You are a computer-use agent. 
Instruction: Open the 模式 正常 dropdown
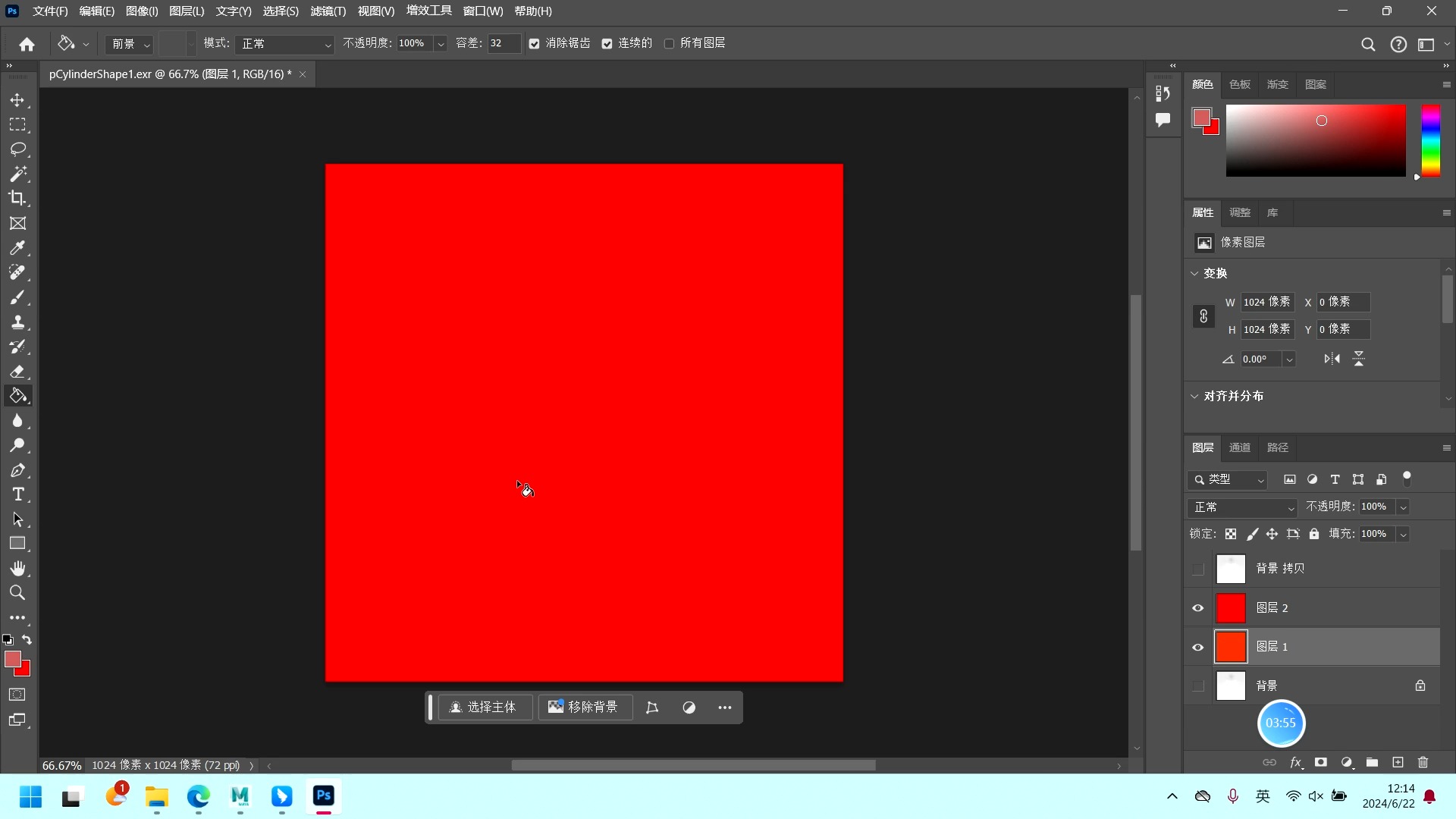(x=284, y=44)
